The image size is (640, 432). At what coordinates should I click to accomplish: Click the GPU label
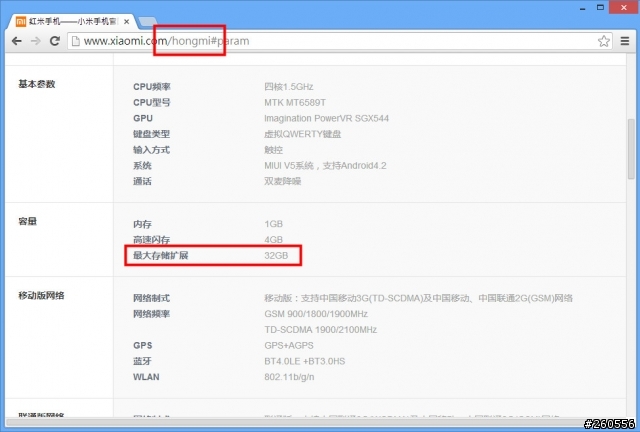pyautogui.click(x=143, y=118)
